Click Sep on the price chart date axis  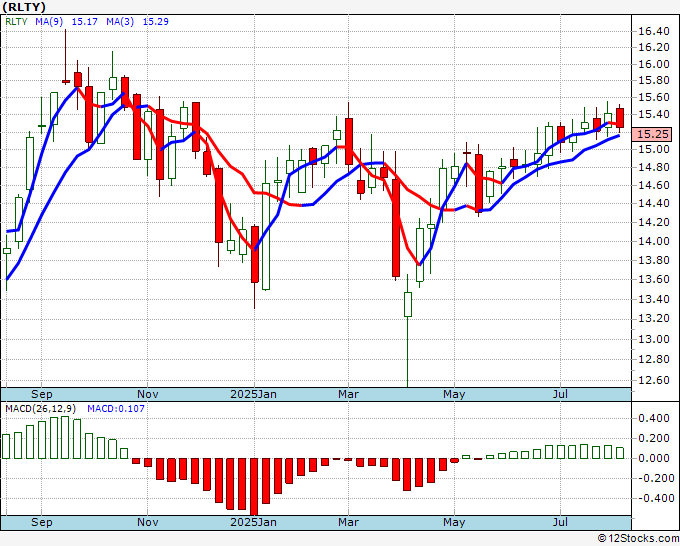coord(42,394)
